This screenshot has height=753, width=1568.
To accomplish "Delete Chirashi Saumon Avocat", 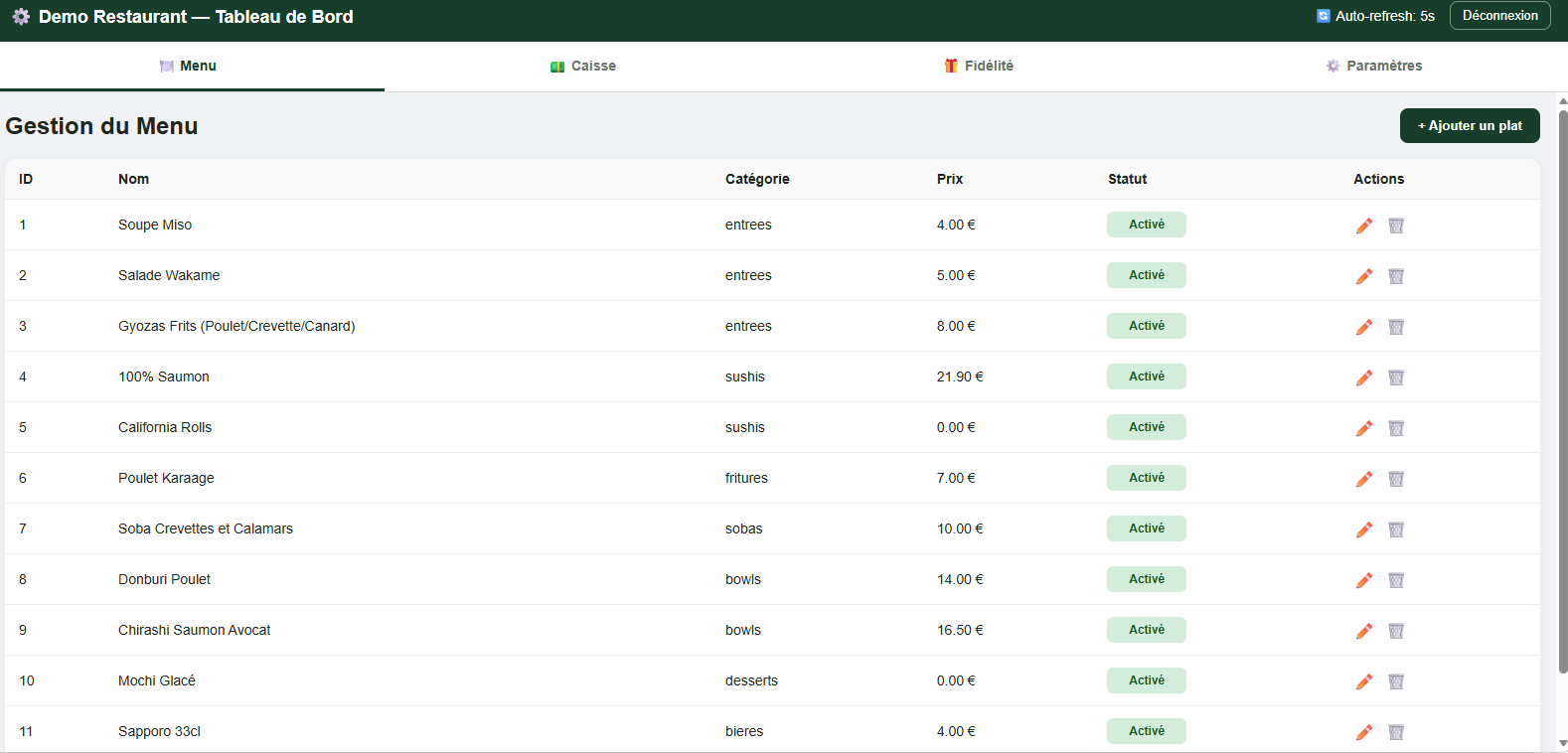I will coord(1396,631).
